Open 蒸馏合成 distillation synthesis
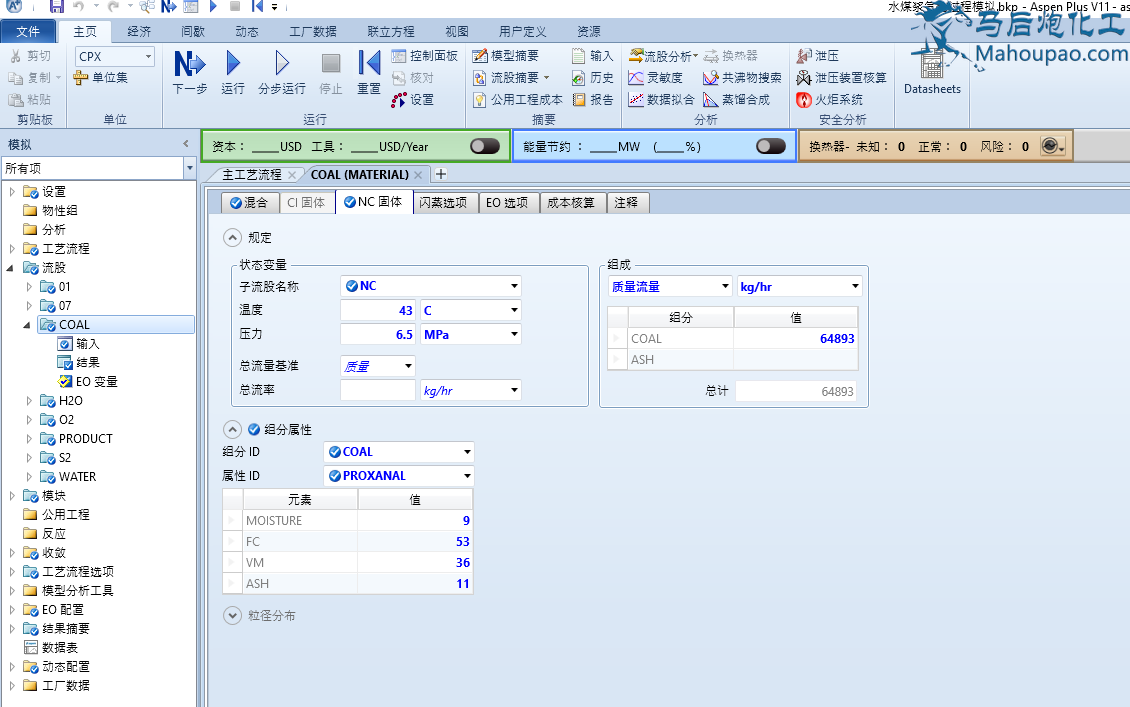 (737, 99)
